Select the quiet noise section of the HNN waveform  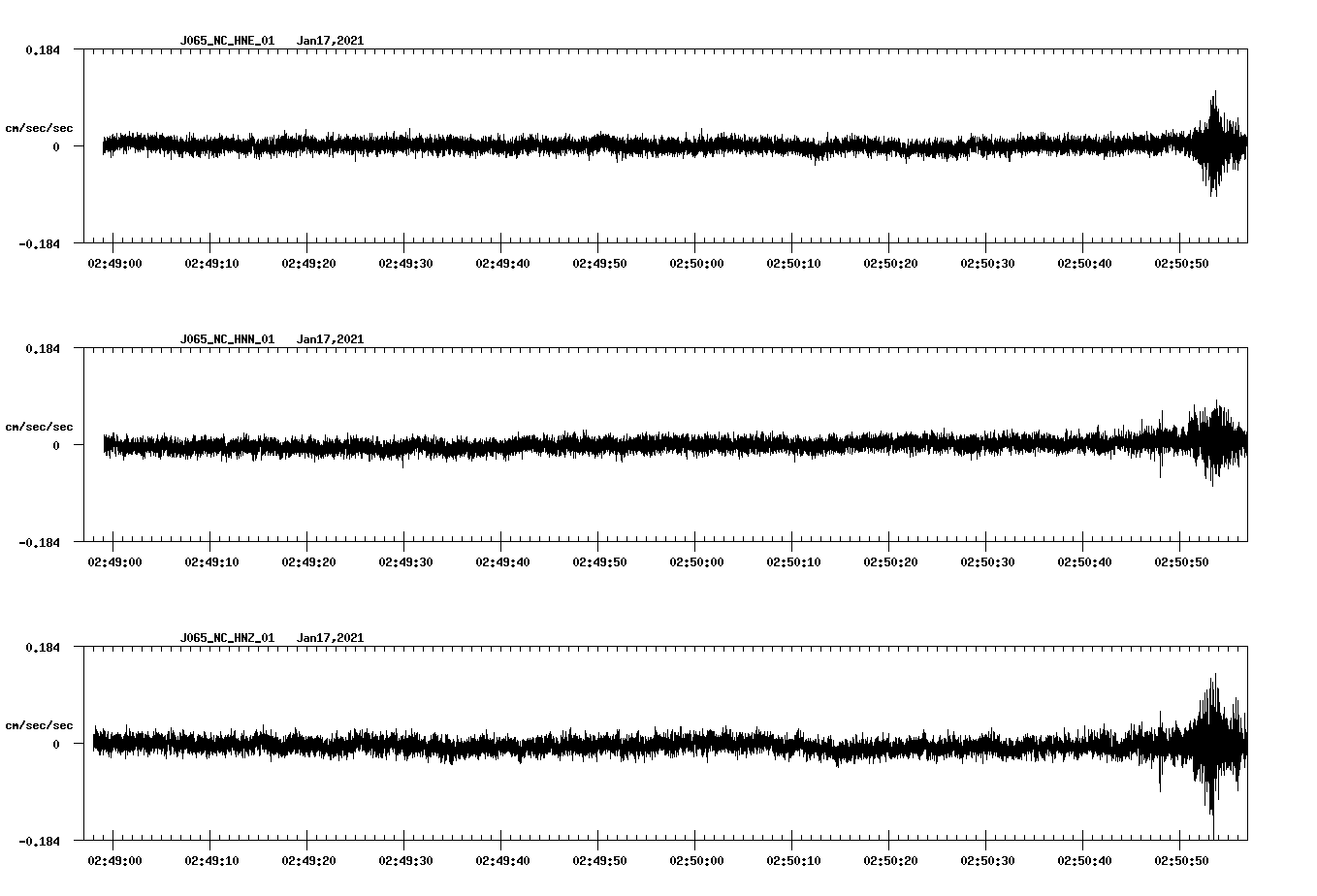click(388, 446)
